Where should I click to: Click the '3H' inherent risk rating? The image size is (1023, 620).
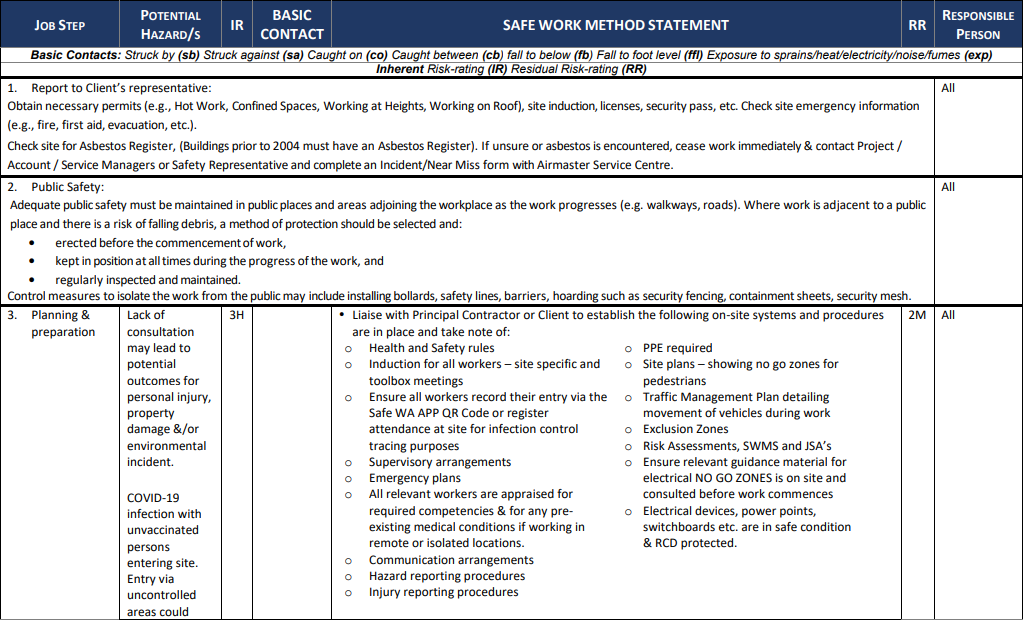pos(237,315)
